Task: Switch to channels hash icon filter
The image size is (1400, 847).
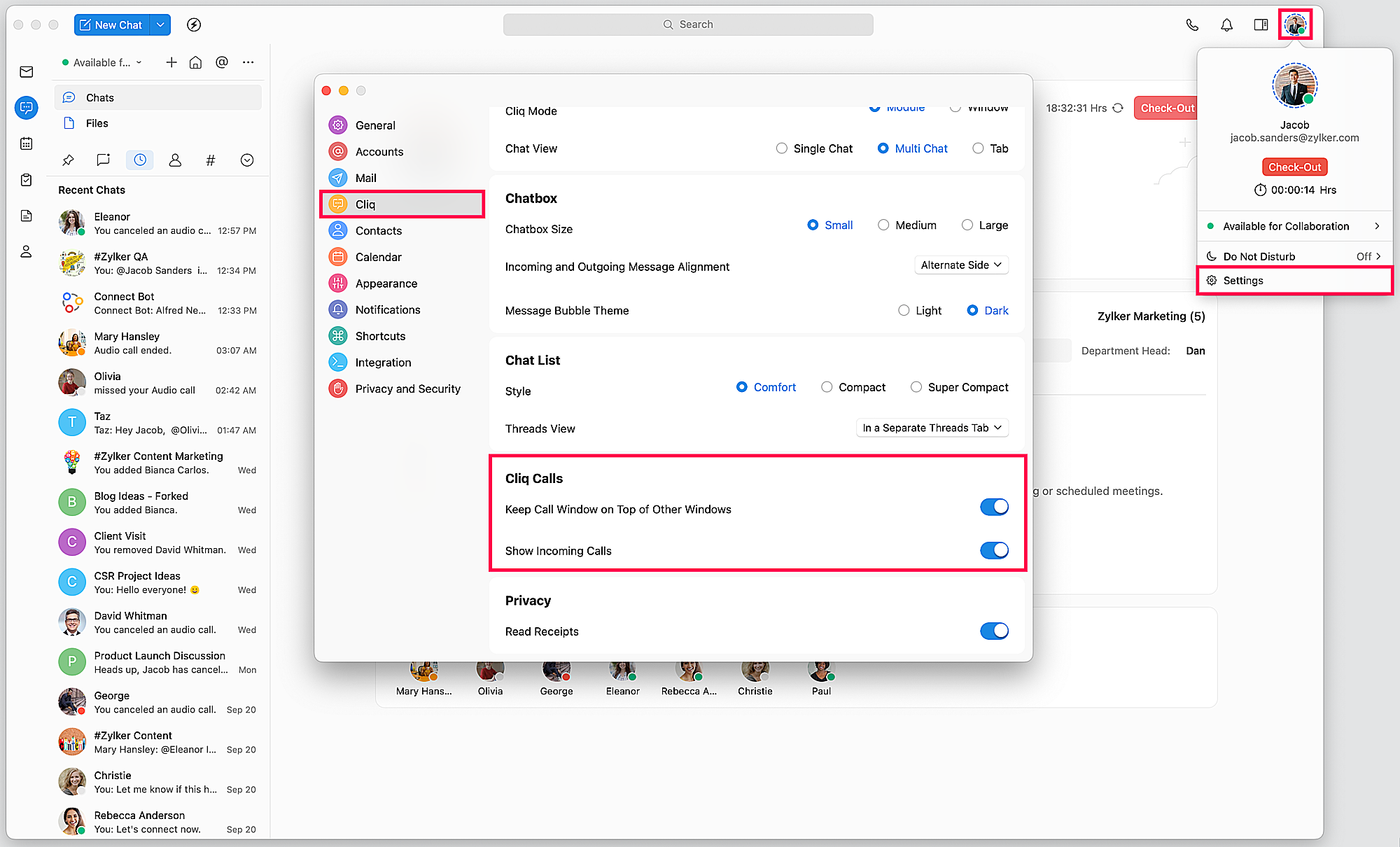Action: click(210, 160)
